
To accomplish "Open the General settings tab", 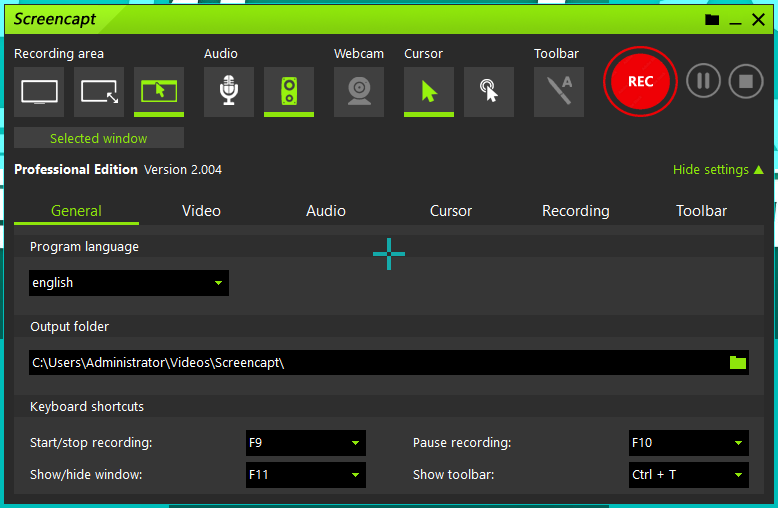I will pyautogui.click(x=76, y=211).
